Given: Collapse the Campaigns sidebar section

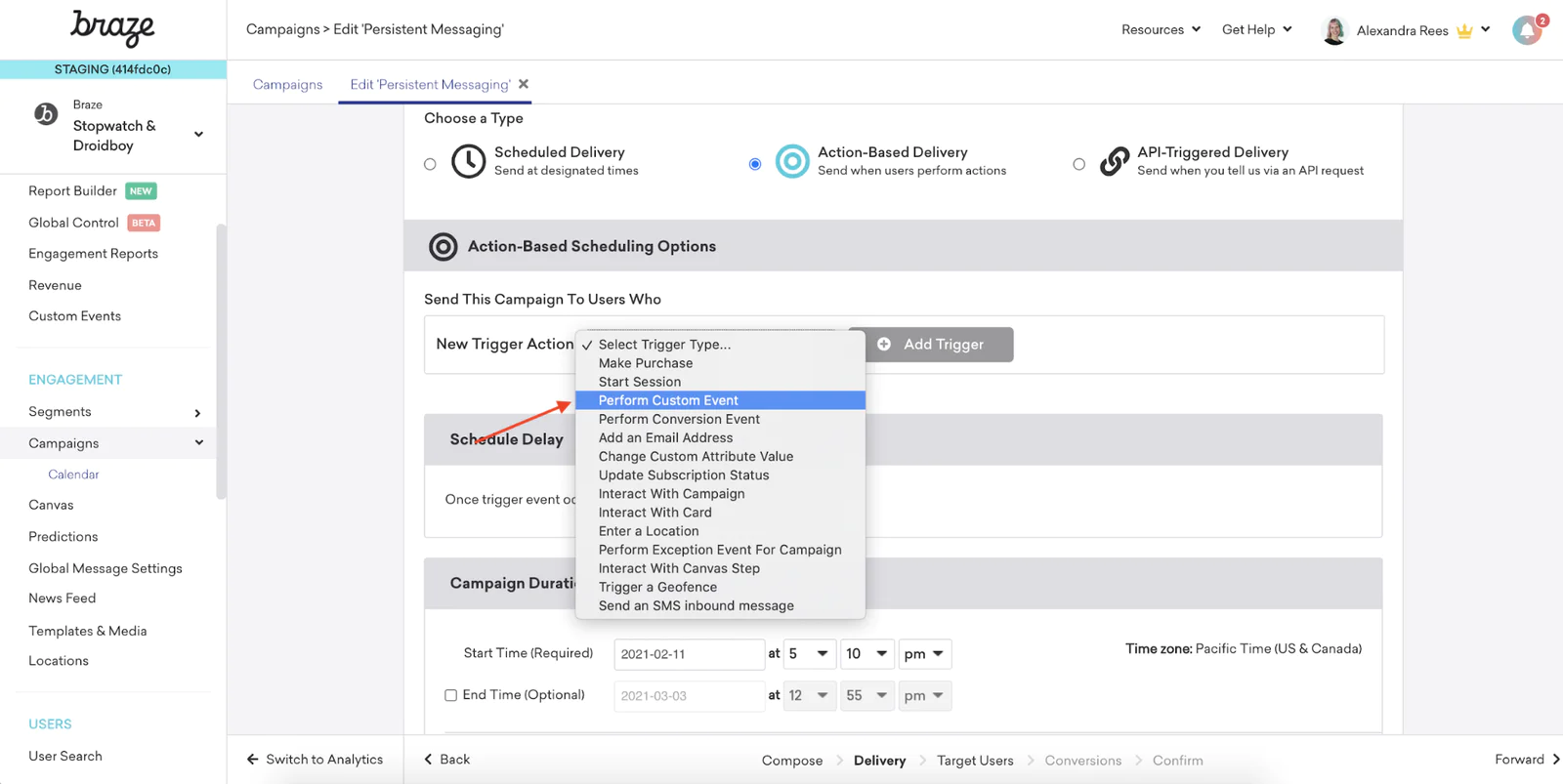Looking at the screenshot, I should pos(198,443).
